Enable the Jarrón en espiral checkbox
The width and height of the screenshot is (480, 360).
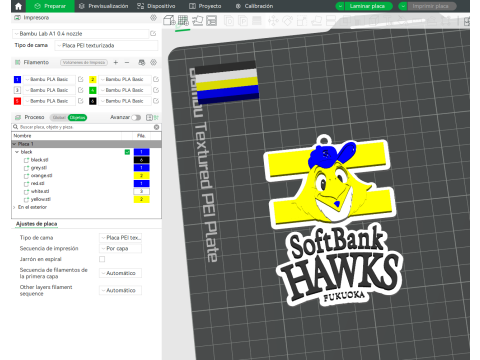(102, 259)
